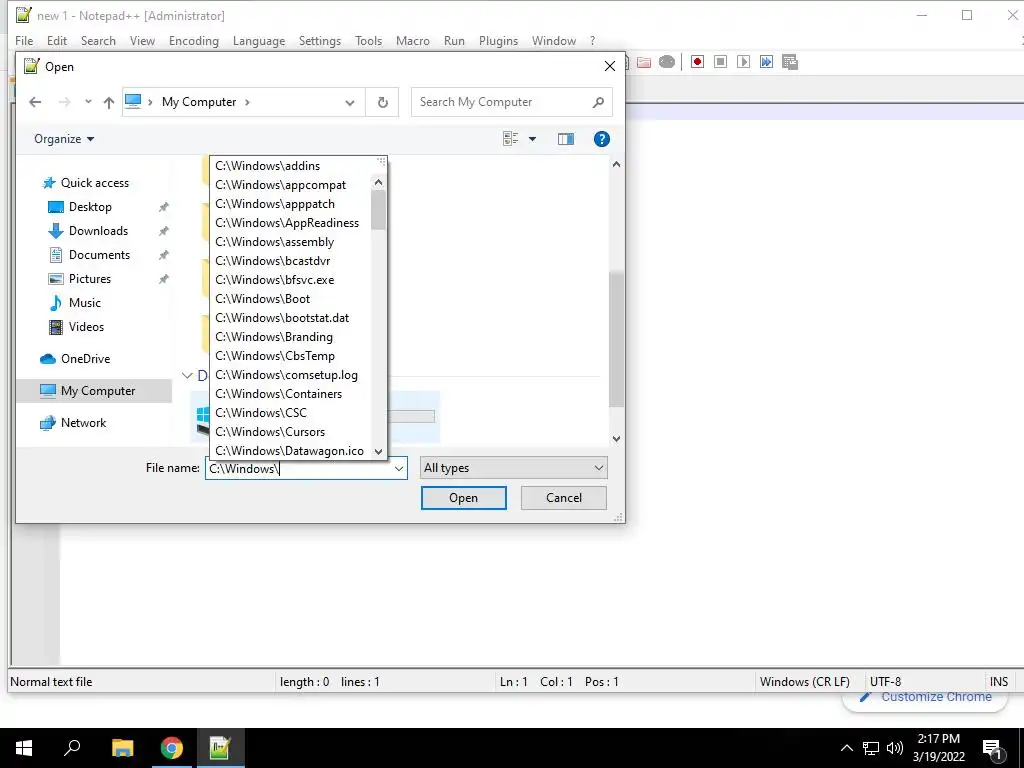Go up one folder level in Open dialog
1024x768 pixels.
tap(108, 103)
